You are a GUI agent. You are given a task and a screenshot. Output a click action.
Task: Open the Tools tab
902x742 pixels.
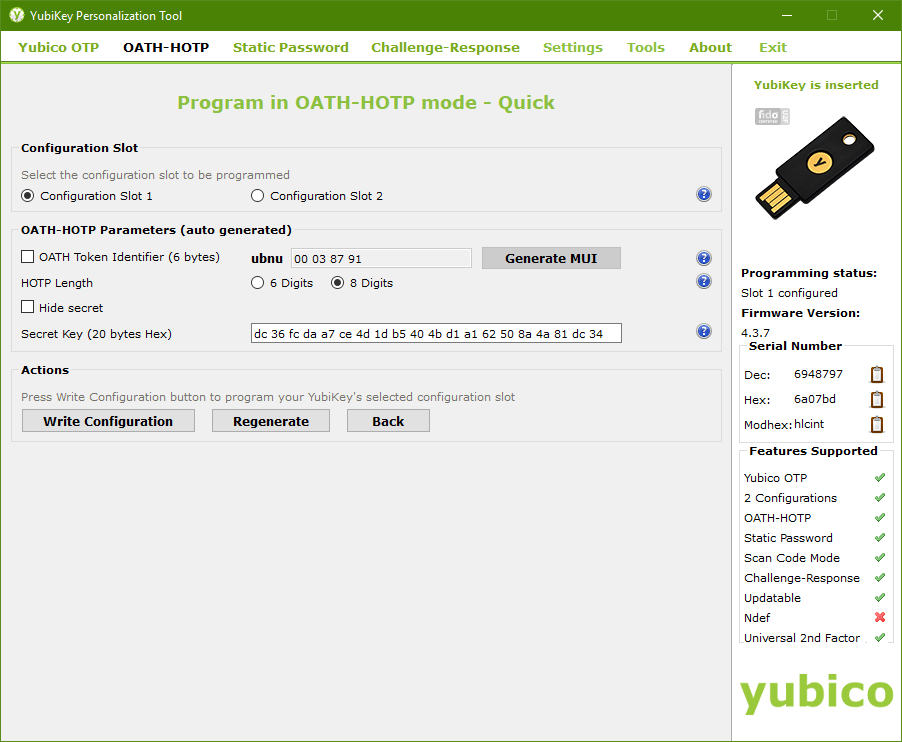[645, 47]
